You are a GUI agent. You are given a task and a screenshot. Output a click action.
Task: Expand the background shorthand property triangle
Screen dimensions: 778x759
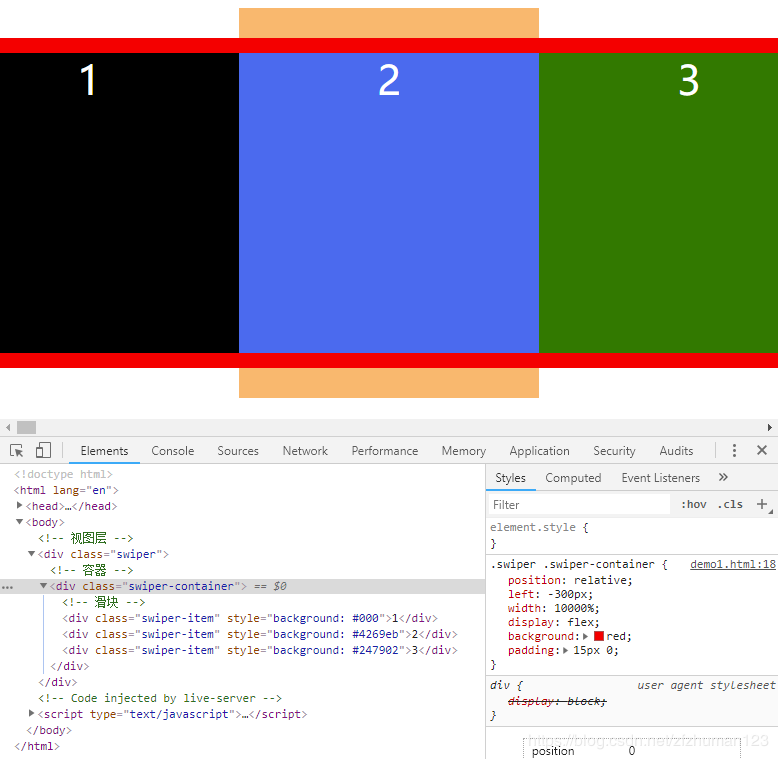[585, 636]
